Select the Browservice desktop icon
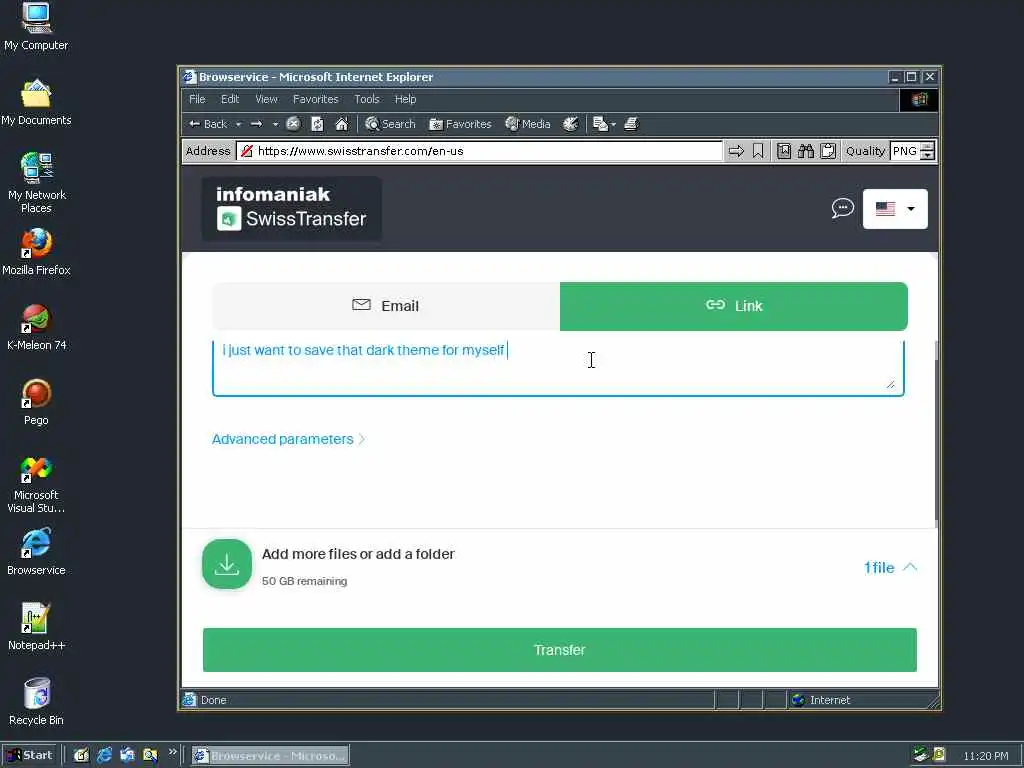 (36, 552)
